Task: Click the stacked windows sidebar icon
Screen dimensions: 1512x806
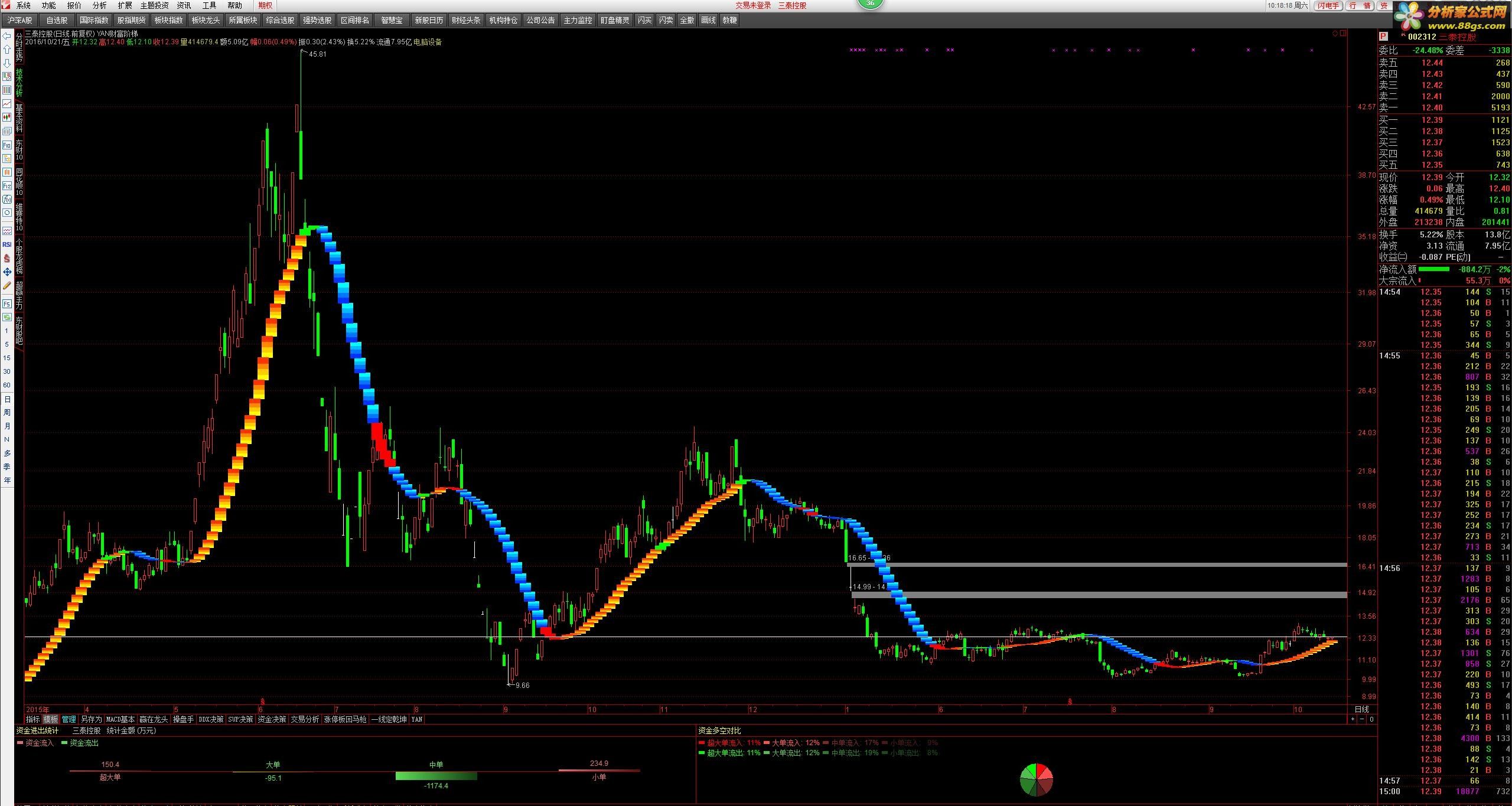Action: tap(7, 131)
